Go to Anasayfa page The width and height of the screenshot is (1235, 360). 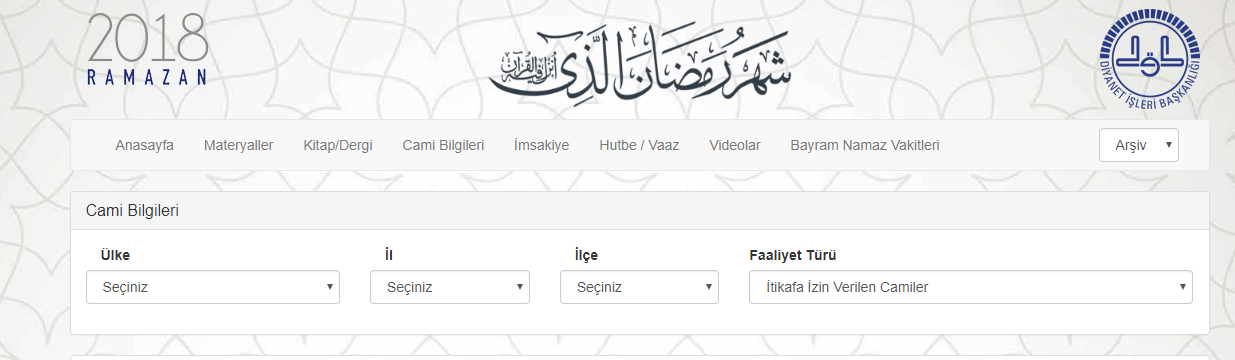point(145,145)
